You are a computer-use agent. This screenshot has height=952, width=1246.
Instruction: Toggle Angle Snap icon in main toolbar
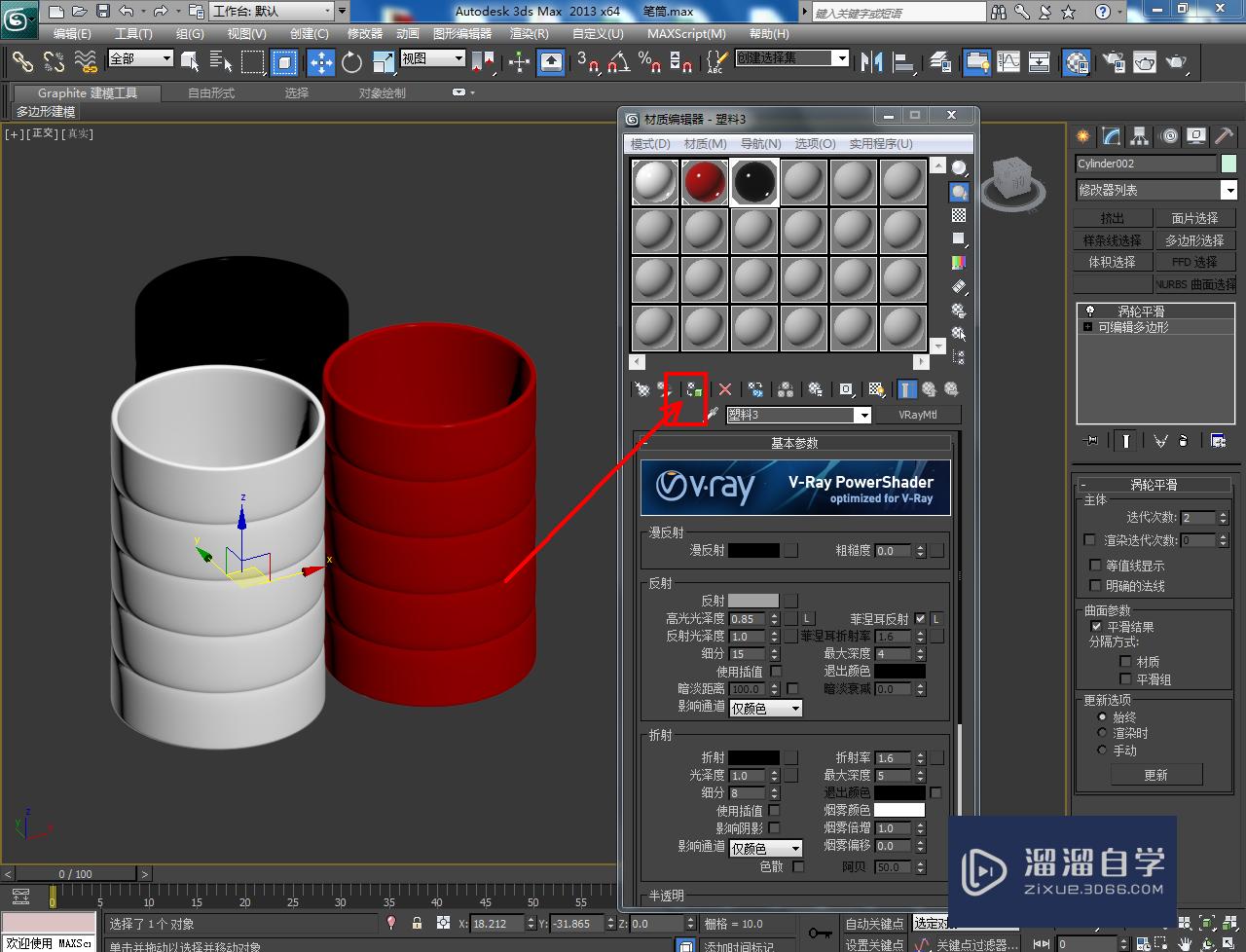point(617,62)
